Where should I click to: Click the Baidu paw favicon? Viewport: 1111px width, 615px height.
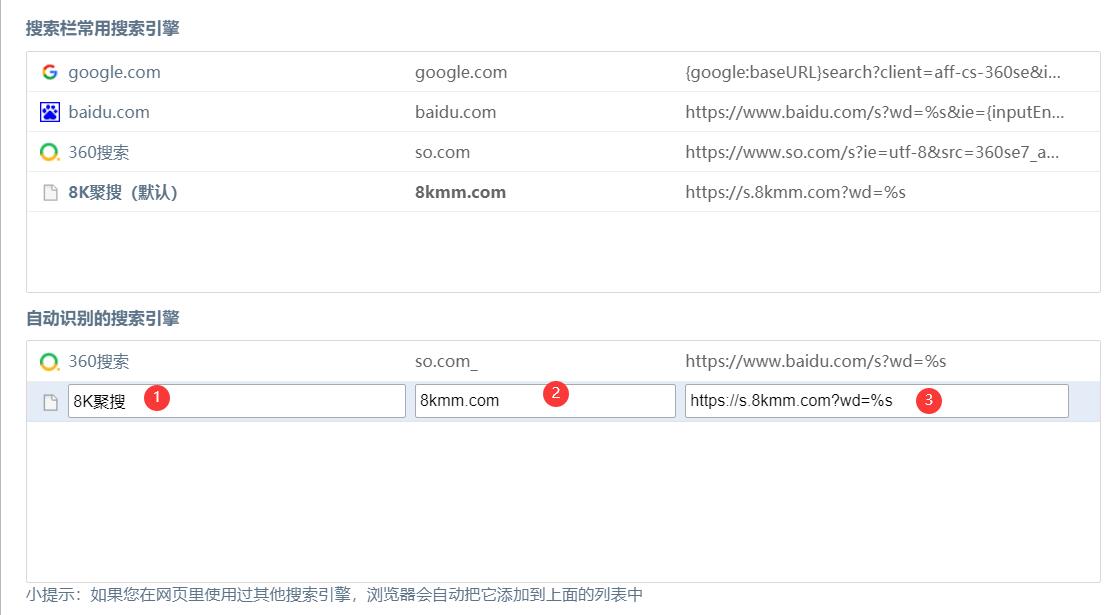coord(50,112)
